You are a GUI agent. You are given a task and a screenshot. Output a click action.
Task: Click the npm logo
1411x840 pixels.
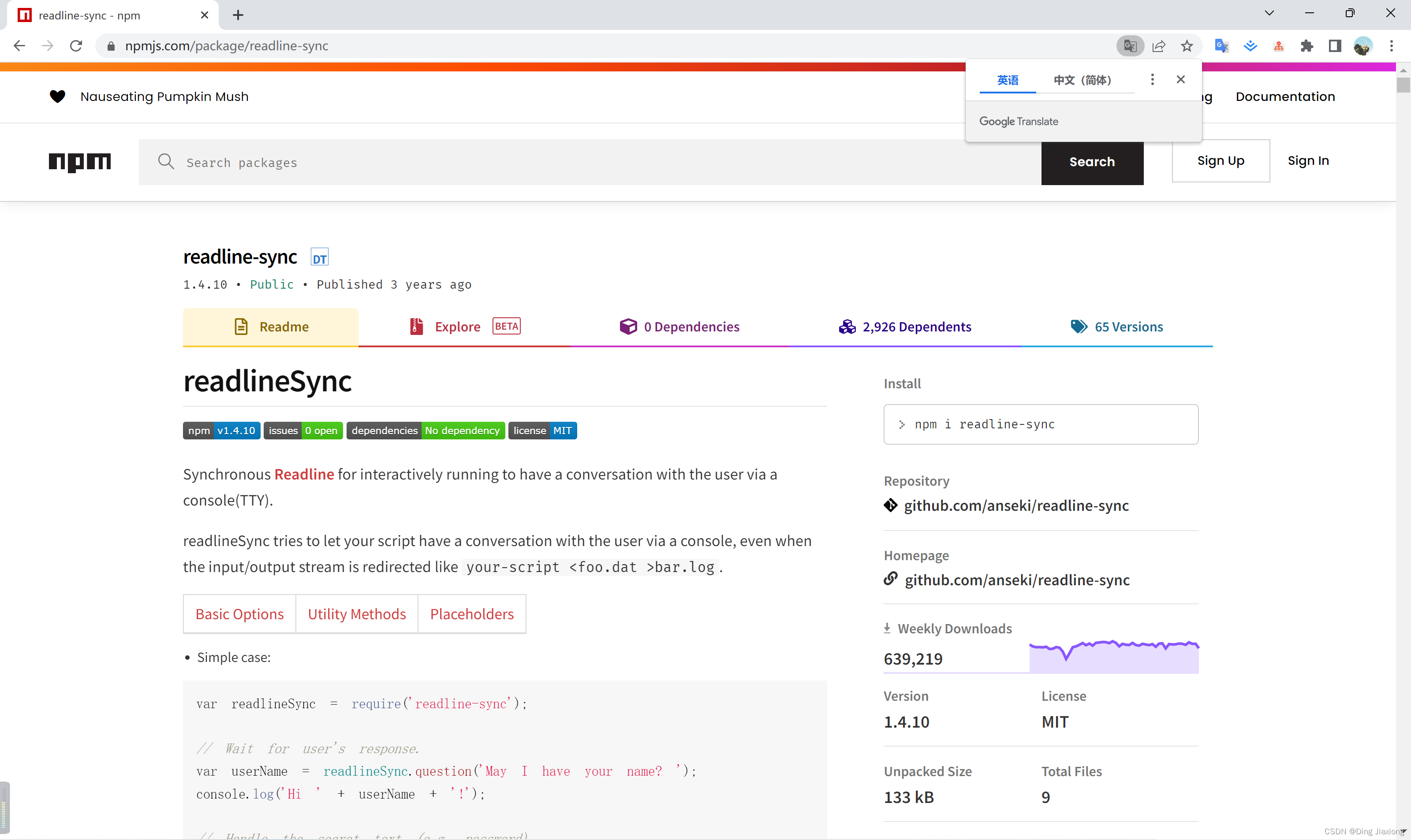coord(79,163)
